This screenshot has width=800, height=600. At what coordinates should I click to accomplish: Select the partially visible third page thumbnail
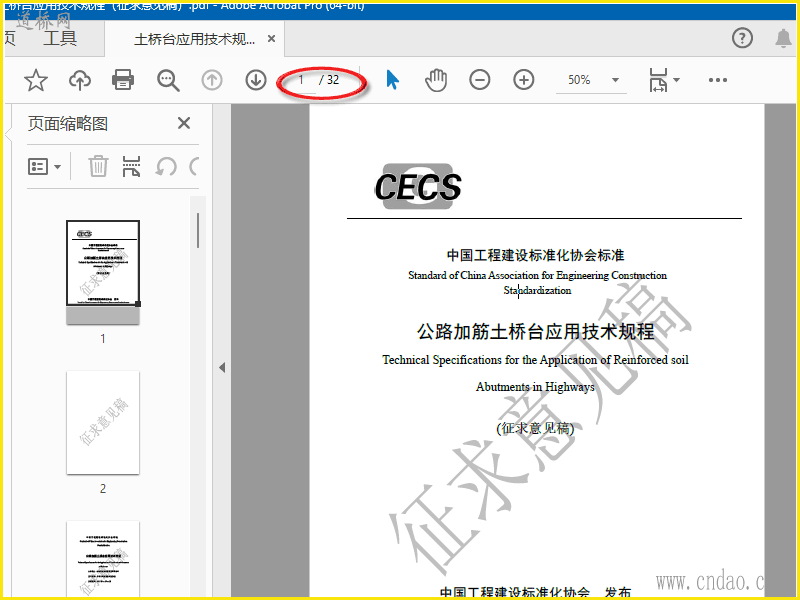[x=103, y=559]
